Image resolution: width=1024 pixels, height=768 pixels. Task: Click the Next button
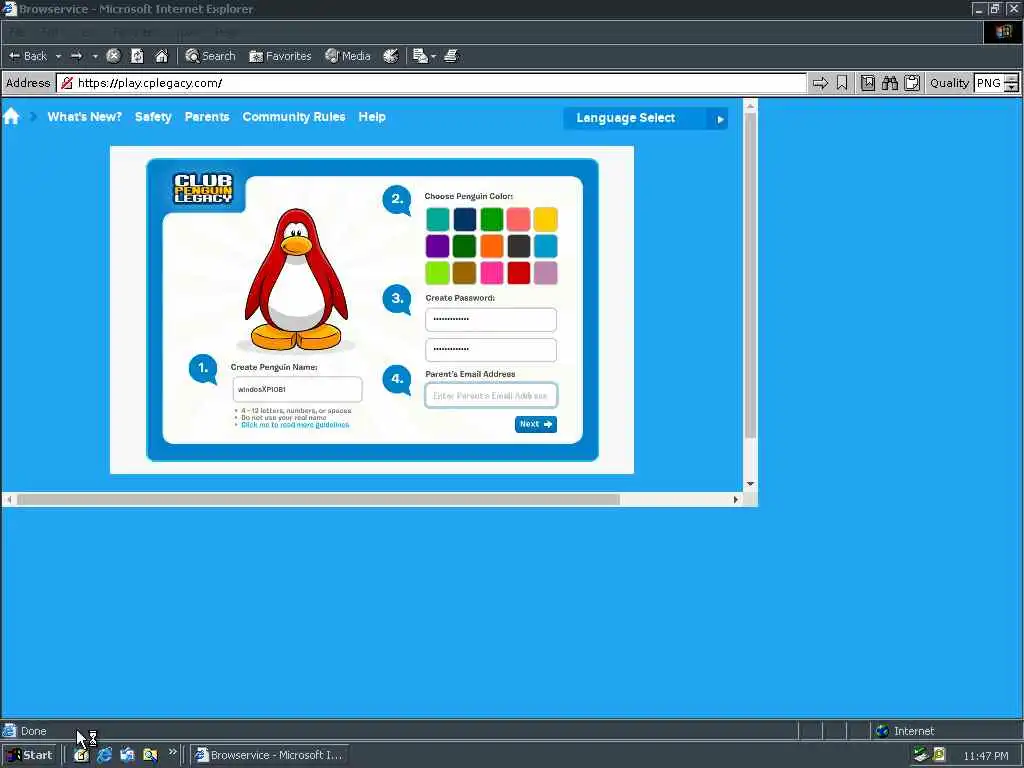click(536, 424)
